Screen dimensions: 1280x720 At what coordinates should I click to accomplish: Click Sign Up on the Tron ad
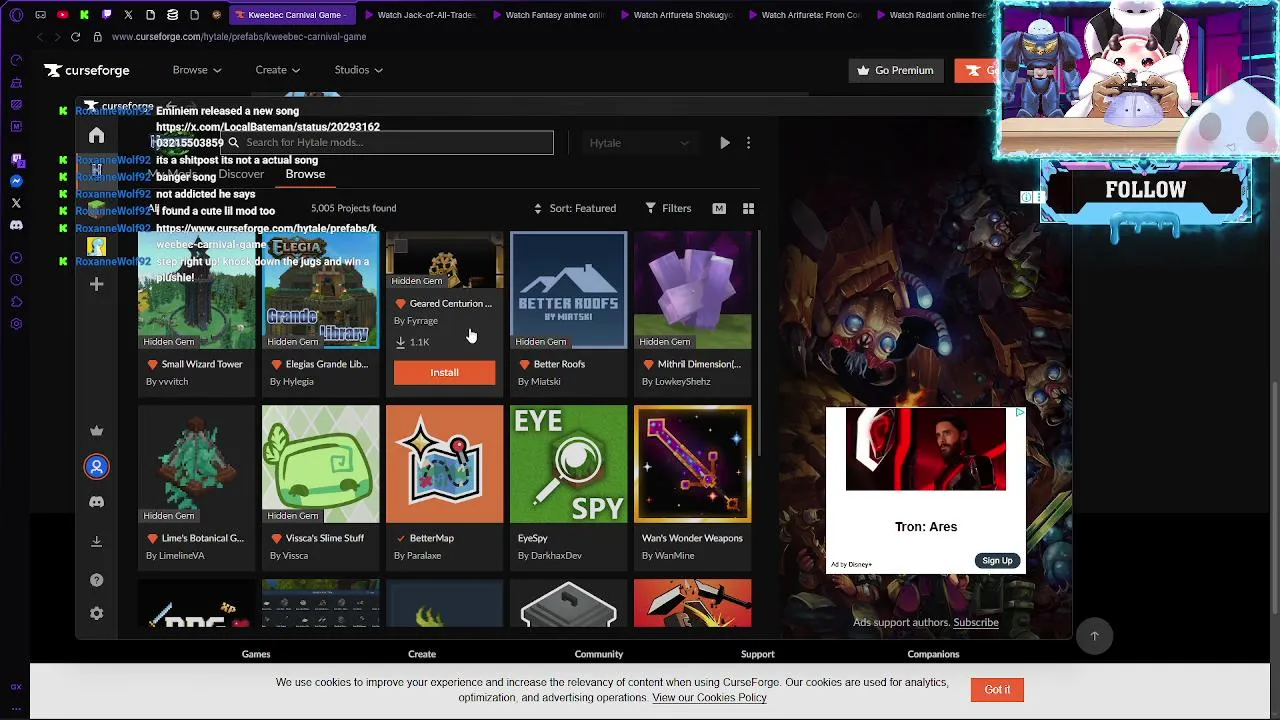(x=997, y=561)
